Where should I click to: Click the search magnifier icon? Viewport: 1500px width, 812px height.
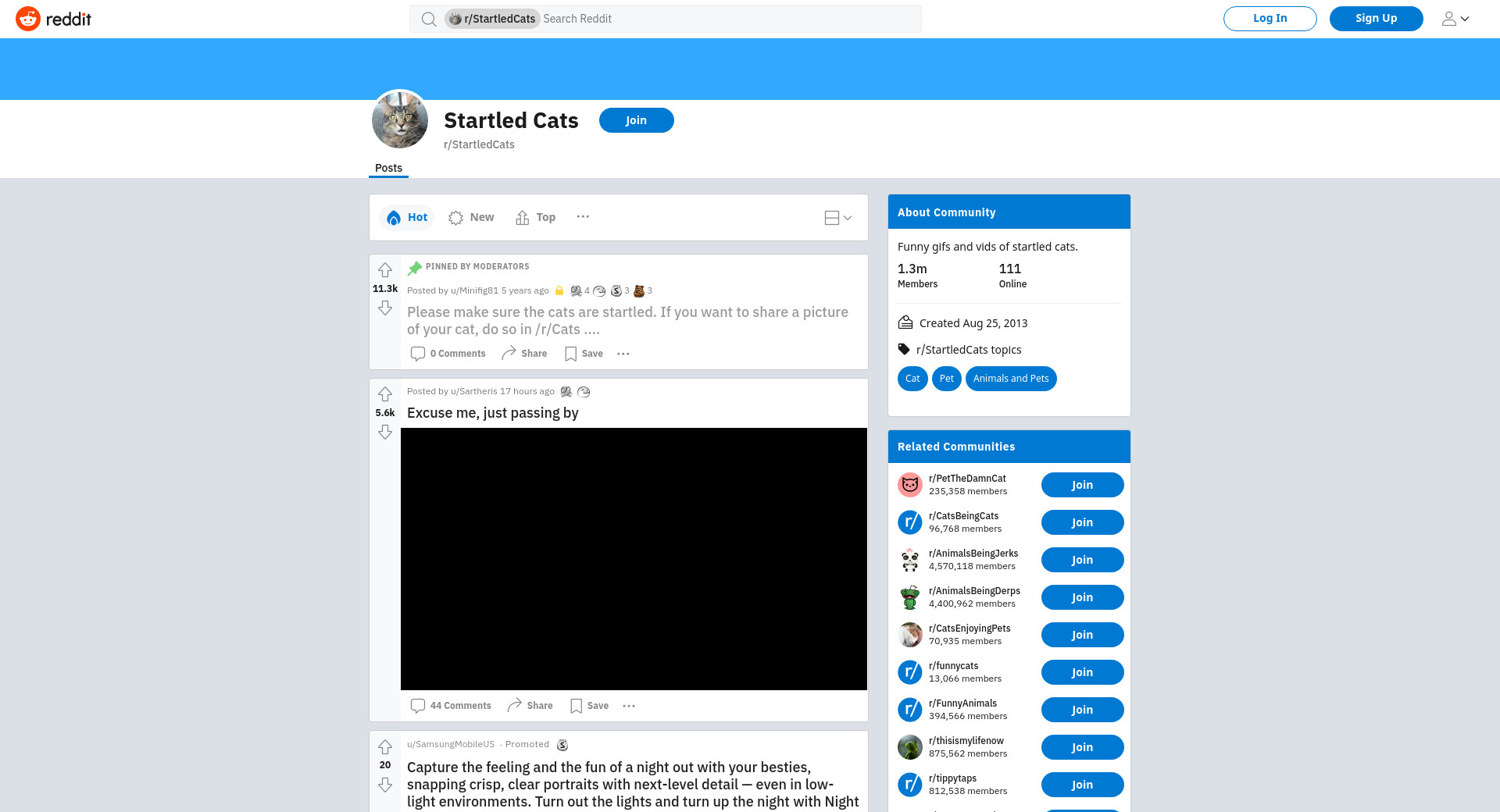click(x=429, y=19)
